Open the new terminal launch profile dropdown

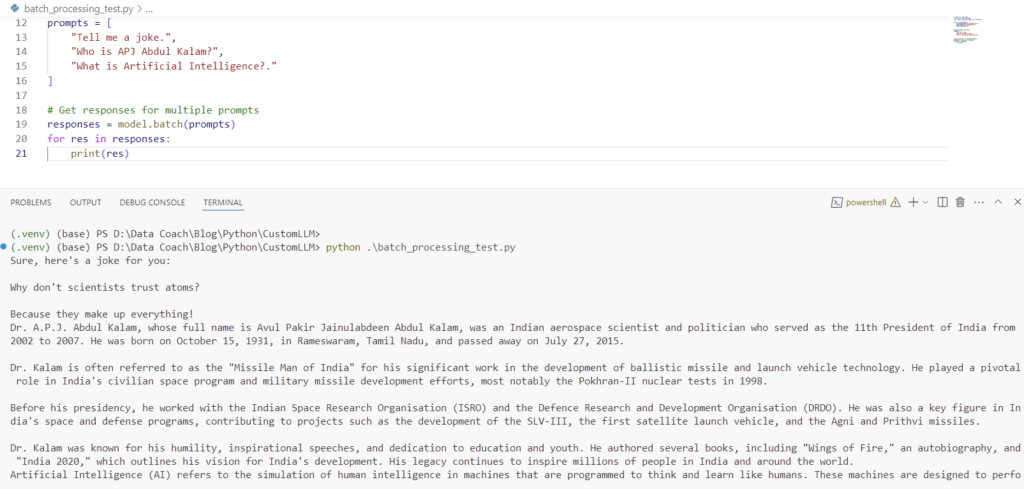[925, 202]
